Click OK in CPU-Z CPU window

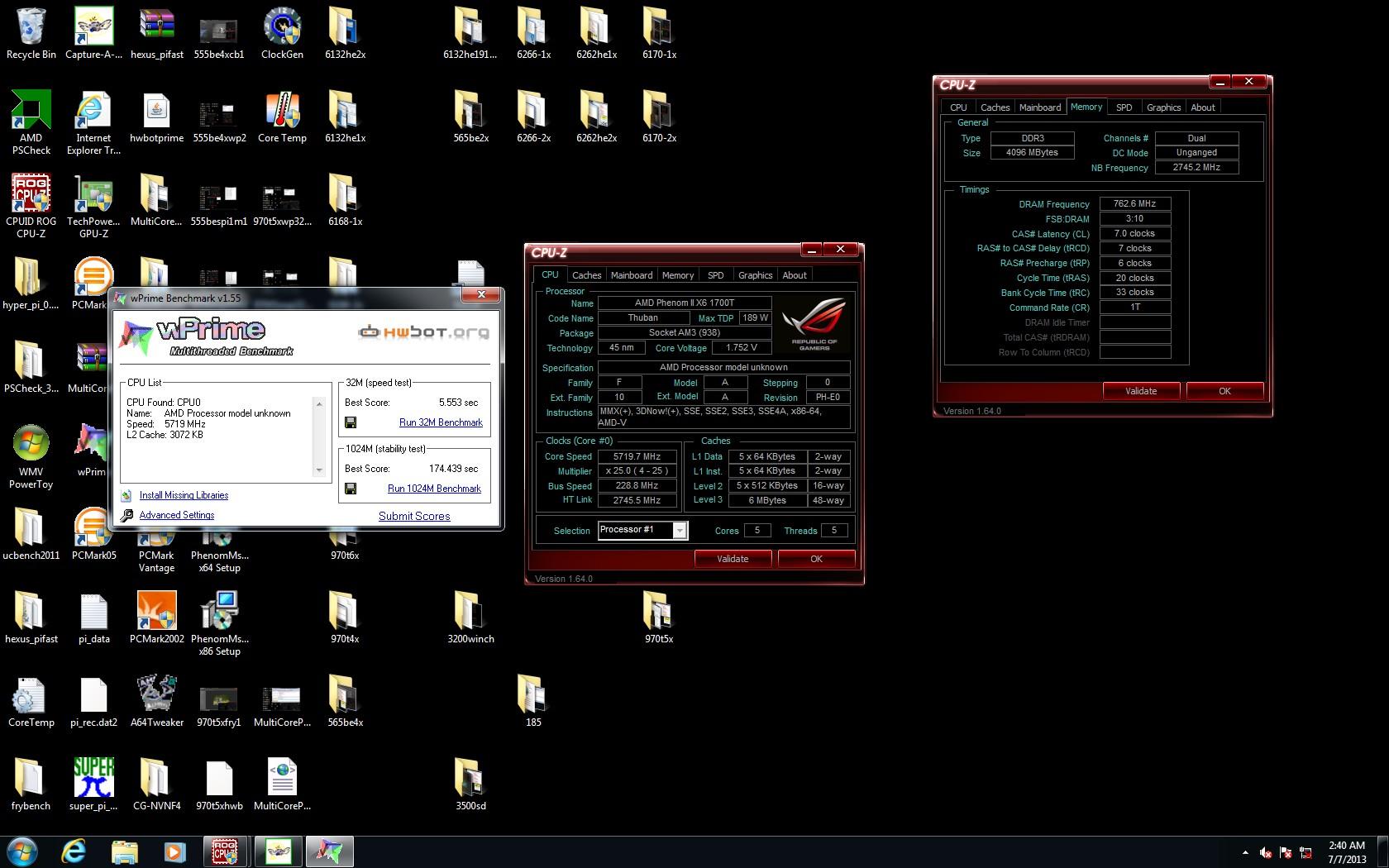click(x=816, y=559)
